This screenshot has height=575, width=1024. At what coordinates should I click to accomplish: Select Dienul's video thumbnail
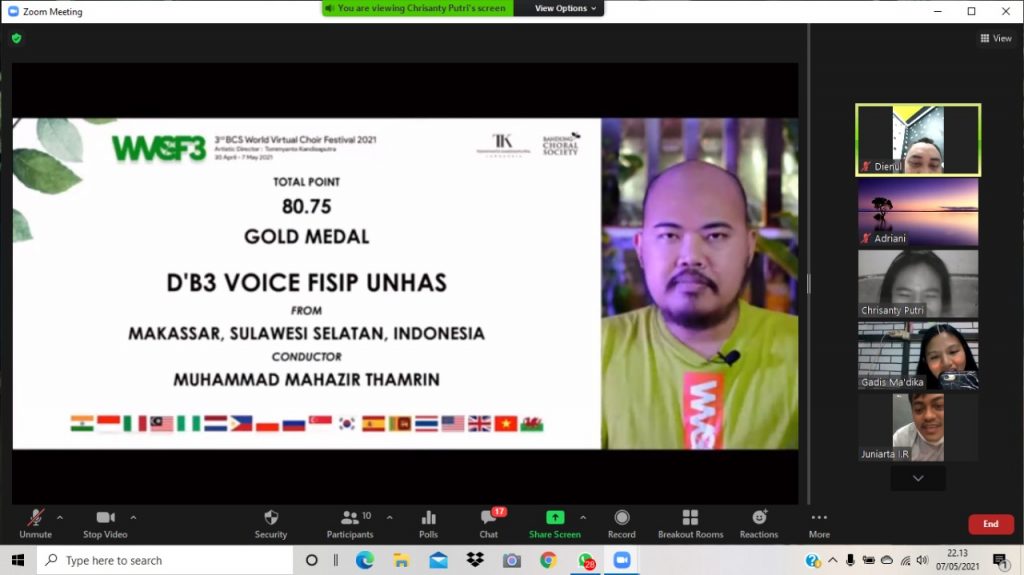pos(918,140)
